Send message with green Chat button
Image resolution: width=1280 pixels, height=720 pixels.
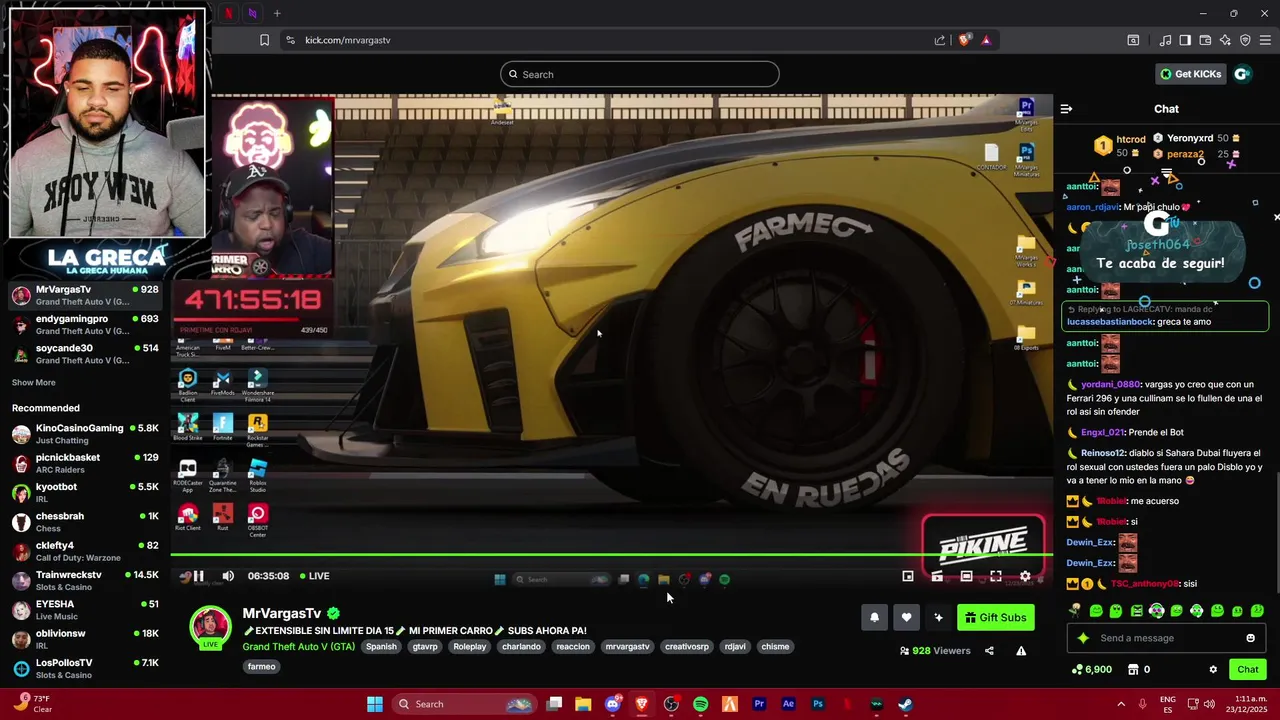(x=1248, y=670)
